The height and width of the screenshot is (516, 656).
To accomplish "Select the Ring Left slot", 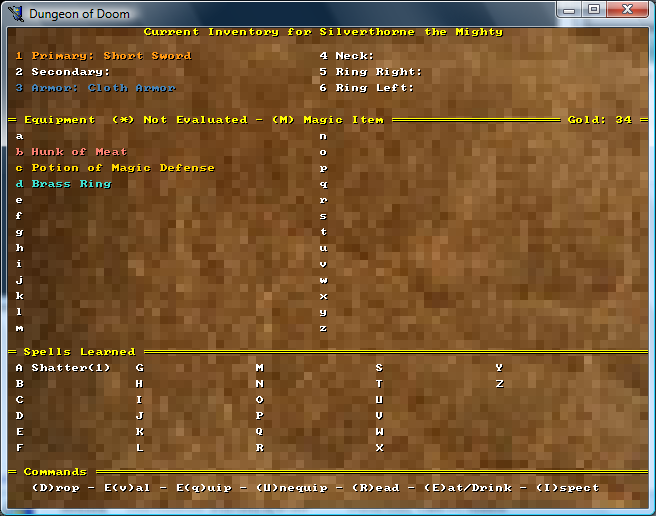I will 366,88.
